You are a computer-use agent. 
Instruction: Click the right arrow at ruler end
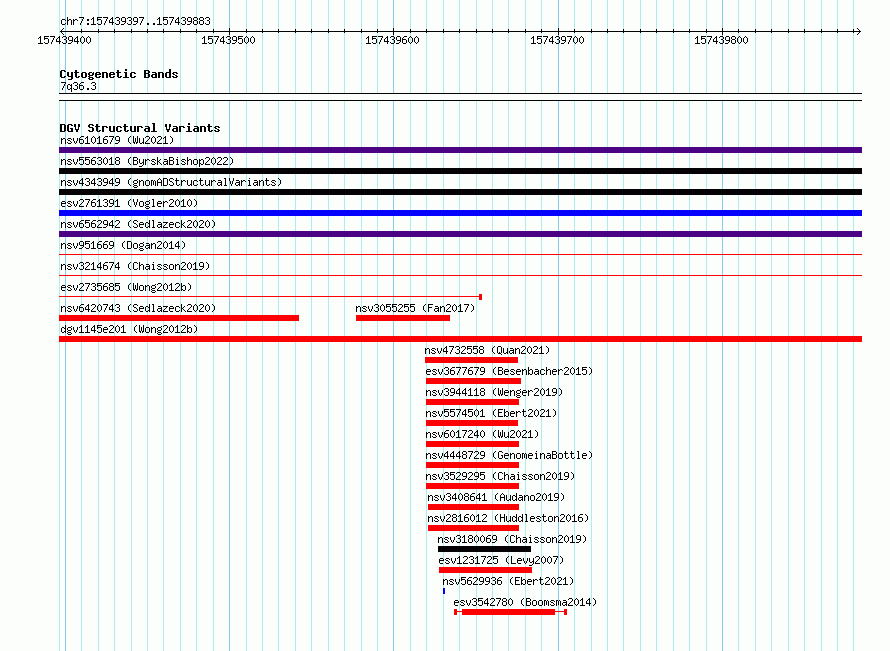click(858, 31)
